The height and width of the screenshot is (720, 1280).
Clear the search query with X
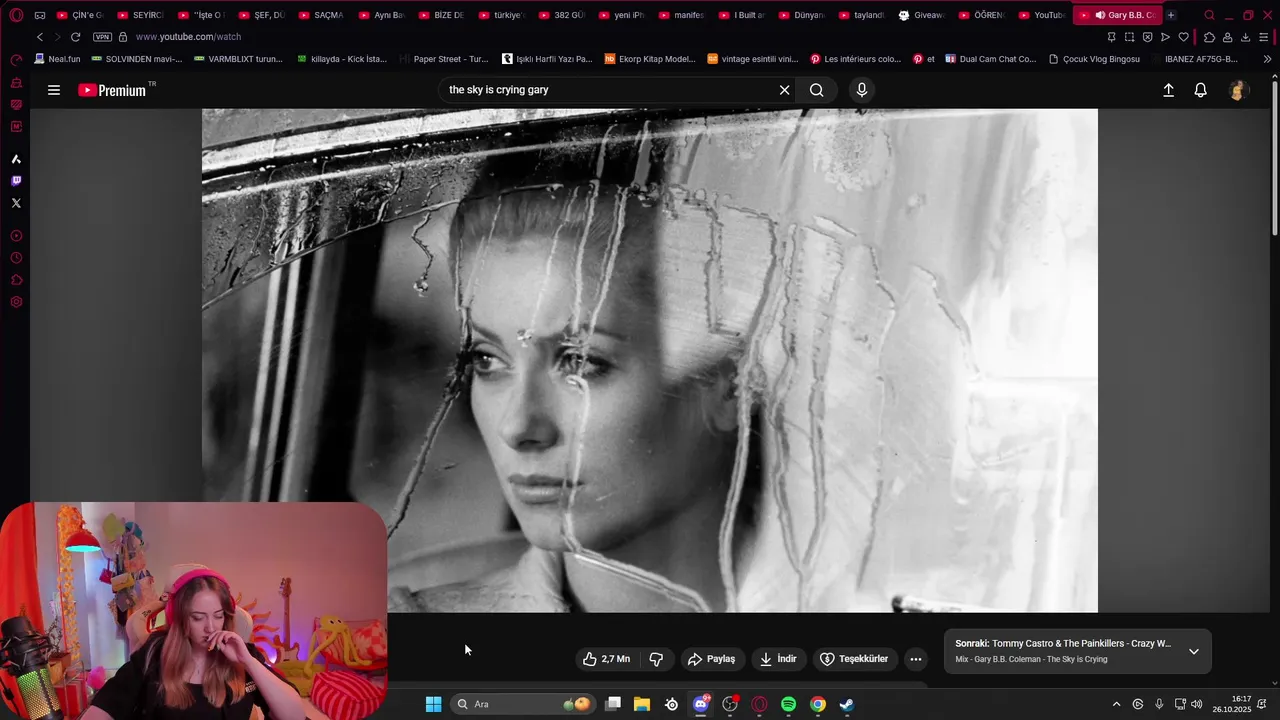click(x=784, y=90)
